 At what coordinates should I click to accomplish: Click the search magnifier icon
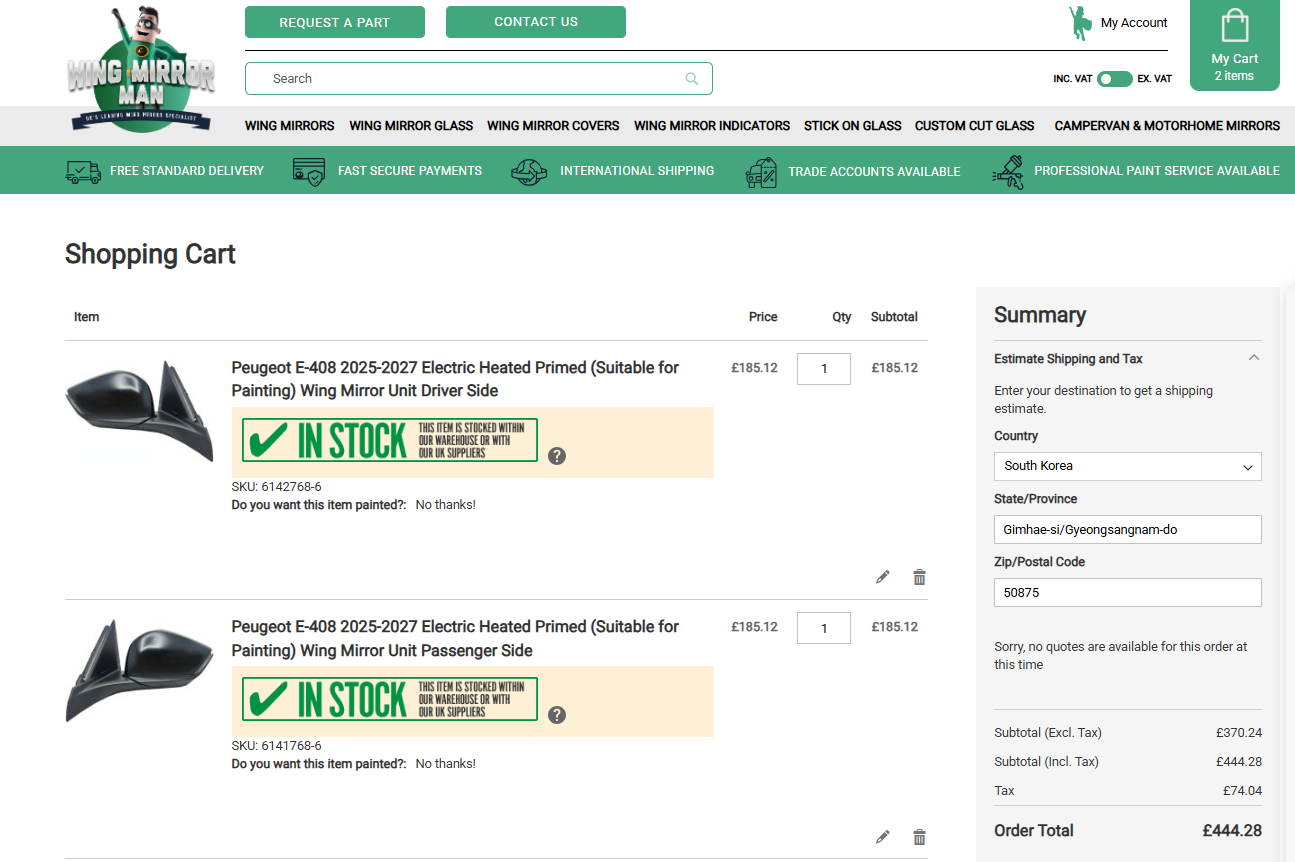tap(691, 78)
